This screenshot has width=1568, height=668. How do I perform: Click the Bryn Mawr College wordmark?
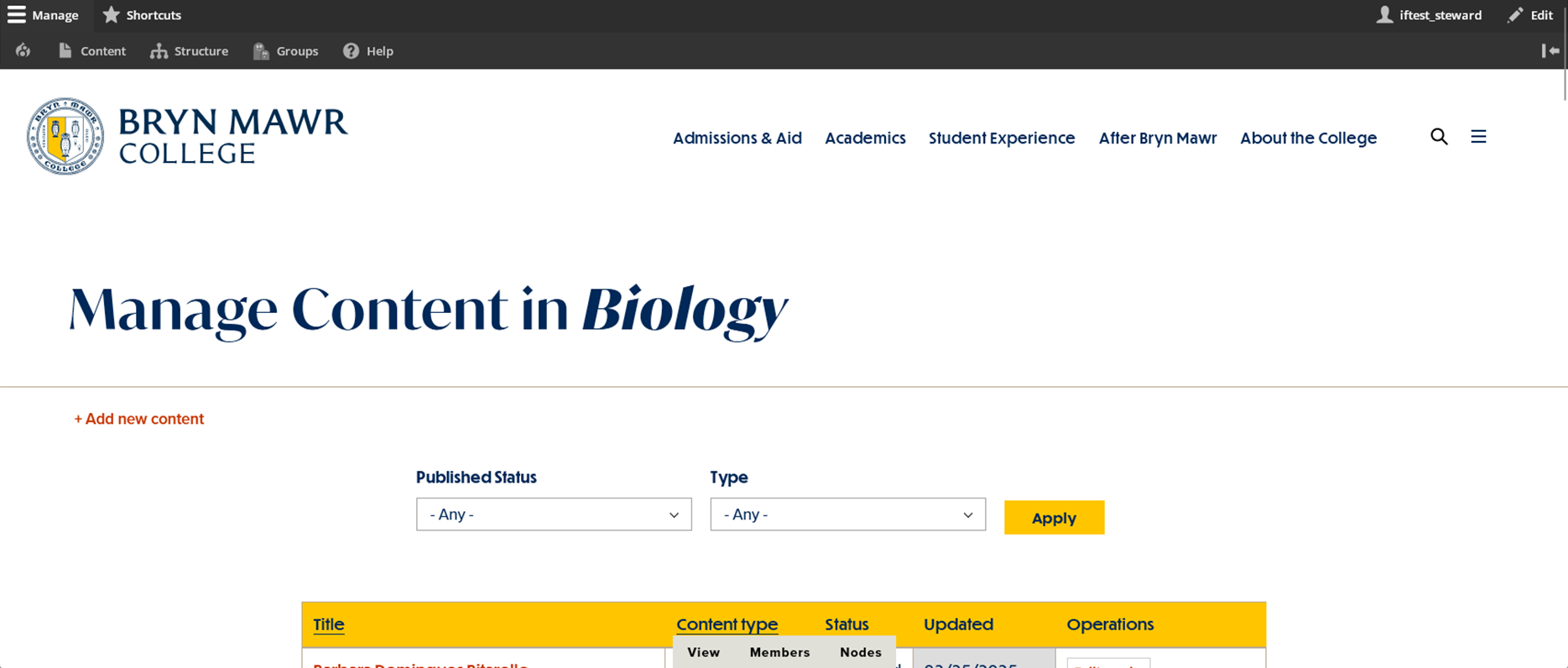233,136
